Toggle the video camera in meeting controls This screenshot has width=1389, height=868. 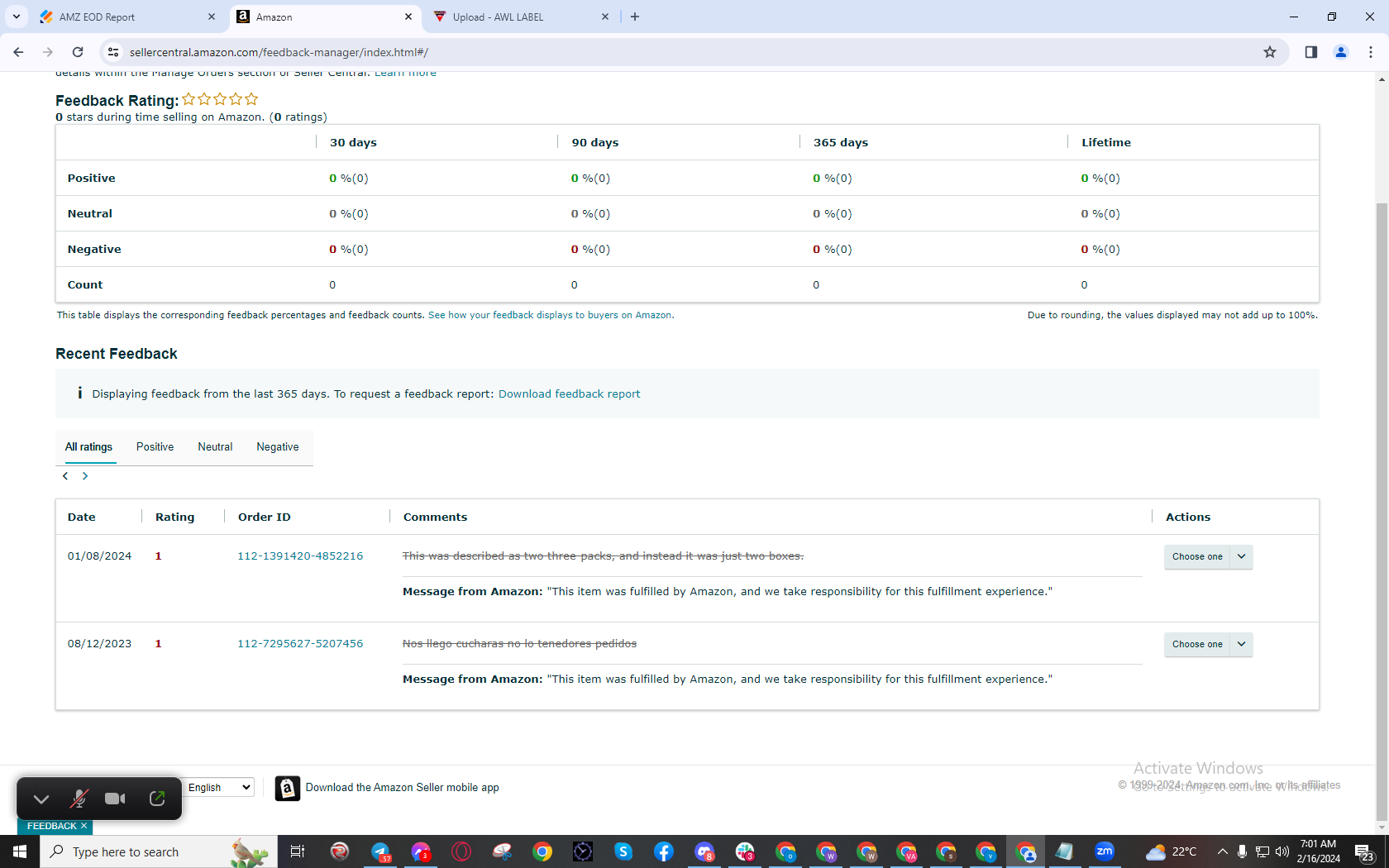116,799
